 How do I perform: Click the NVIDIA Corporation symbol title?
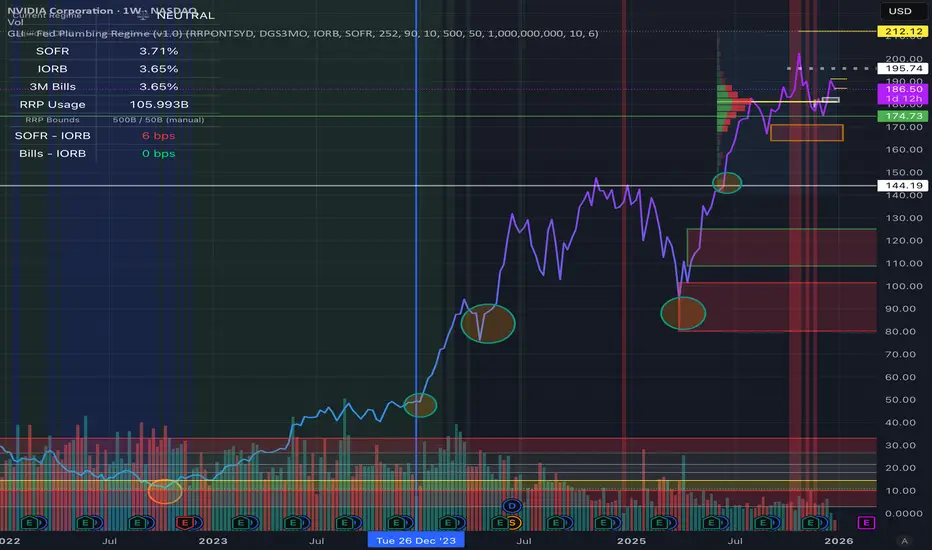102,11
